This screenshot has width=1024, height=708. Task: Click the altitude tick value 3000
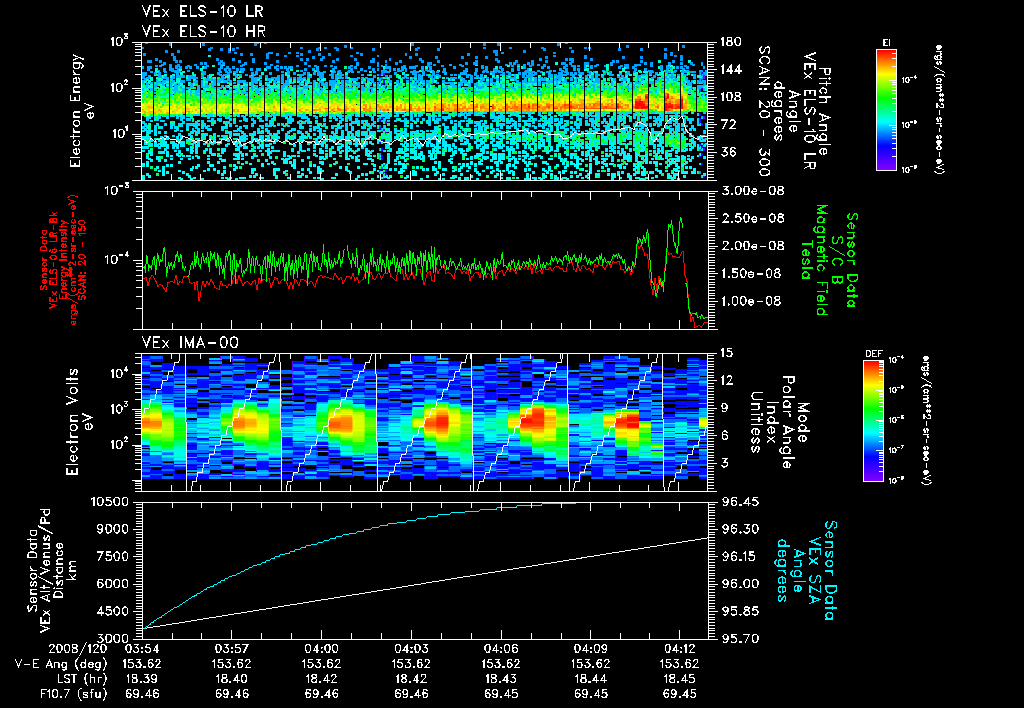112,639
